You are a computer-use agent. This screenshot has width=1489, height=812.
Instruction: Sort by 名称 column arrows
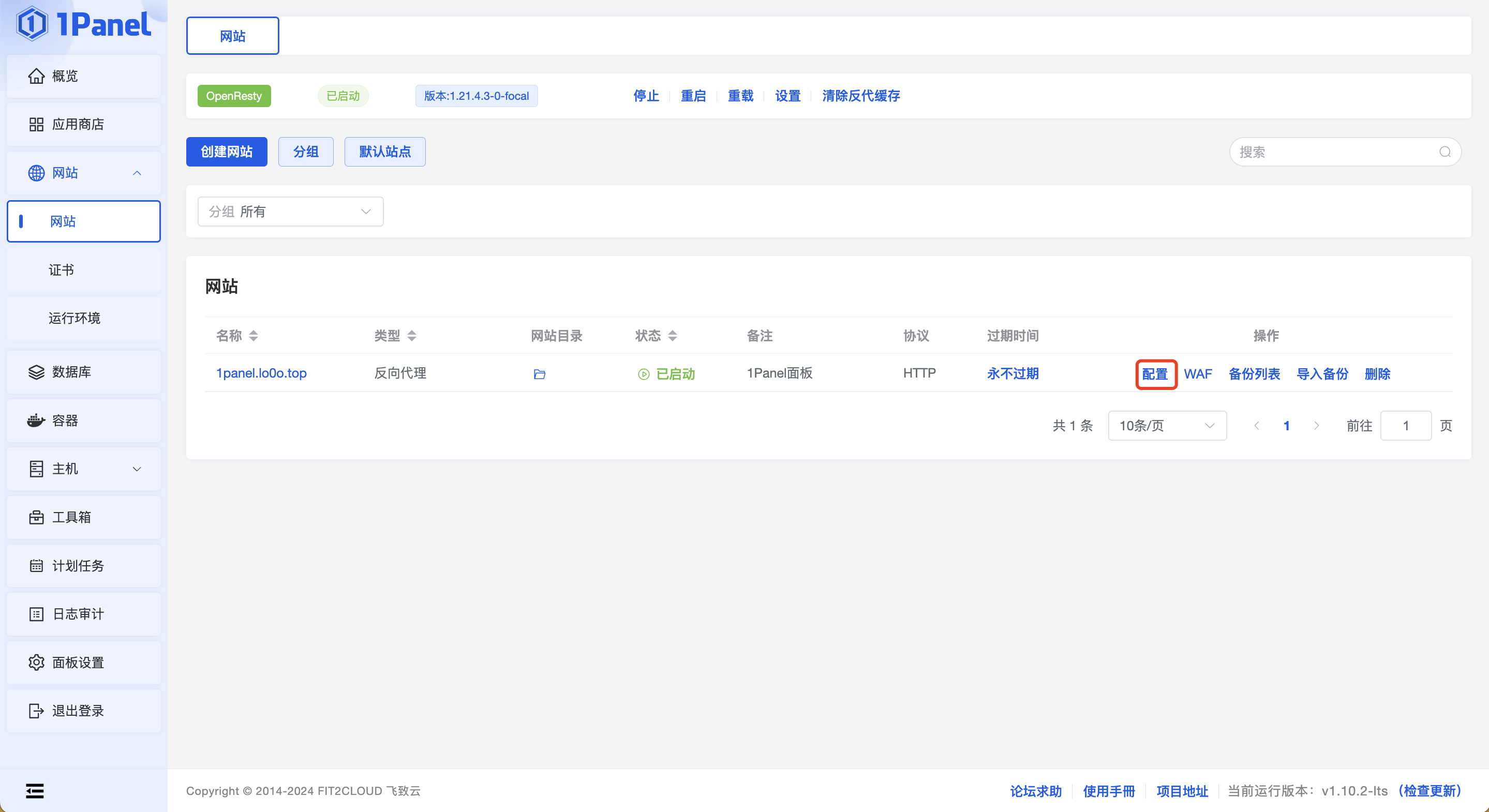(253, 336)
